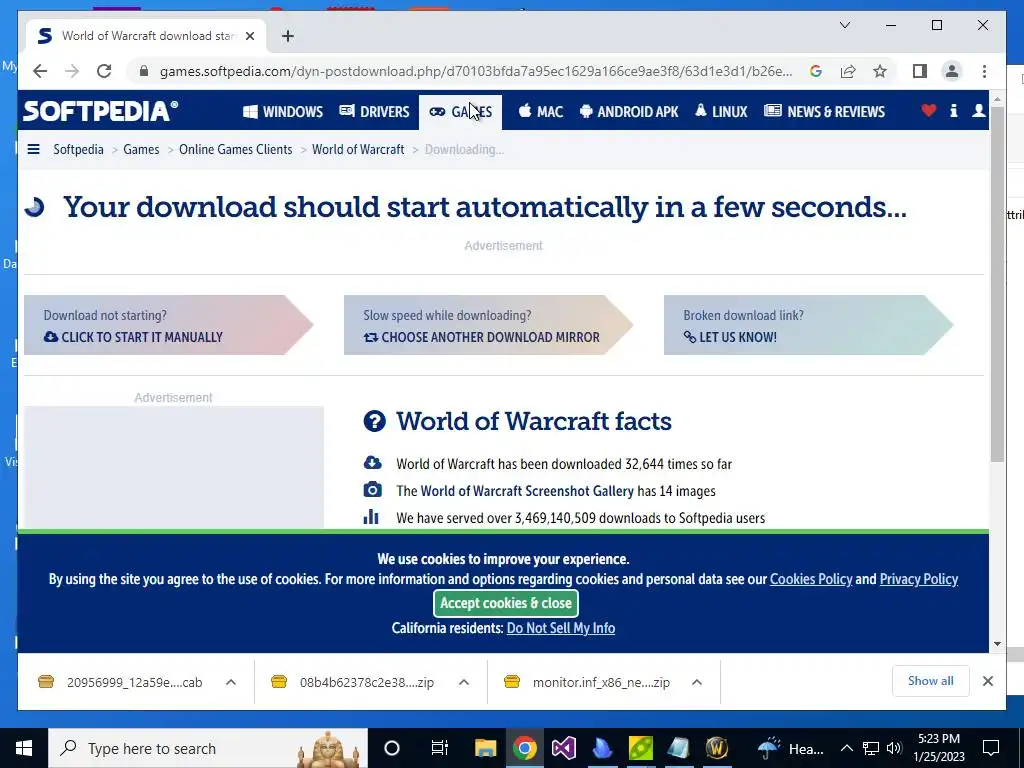The image size is (1024, 768).
Task: Open the Privacy Policy link
Action: tap(919, 579)
